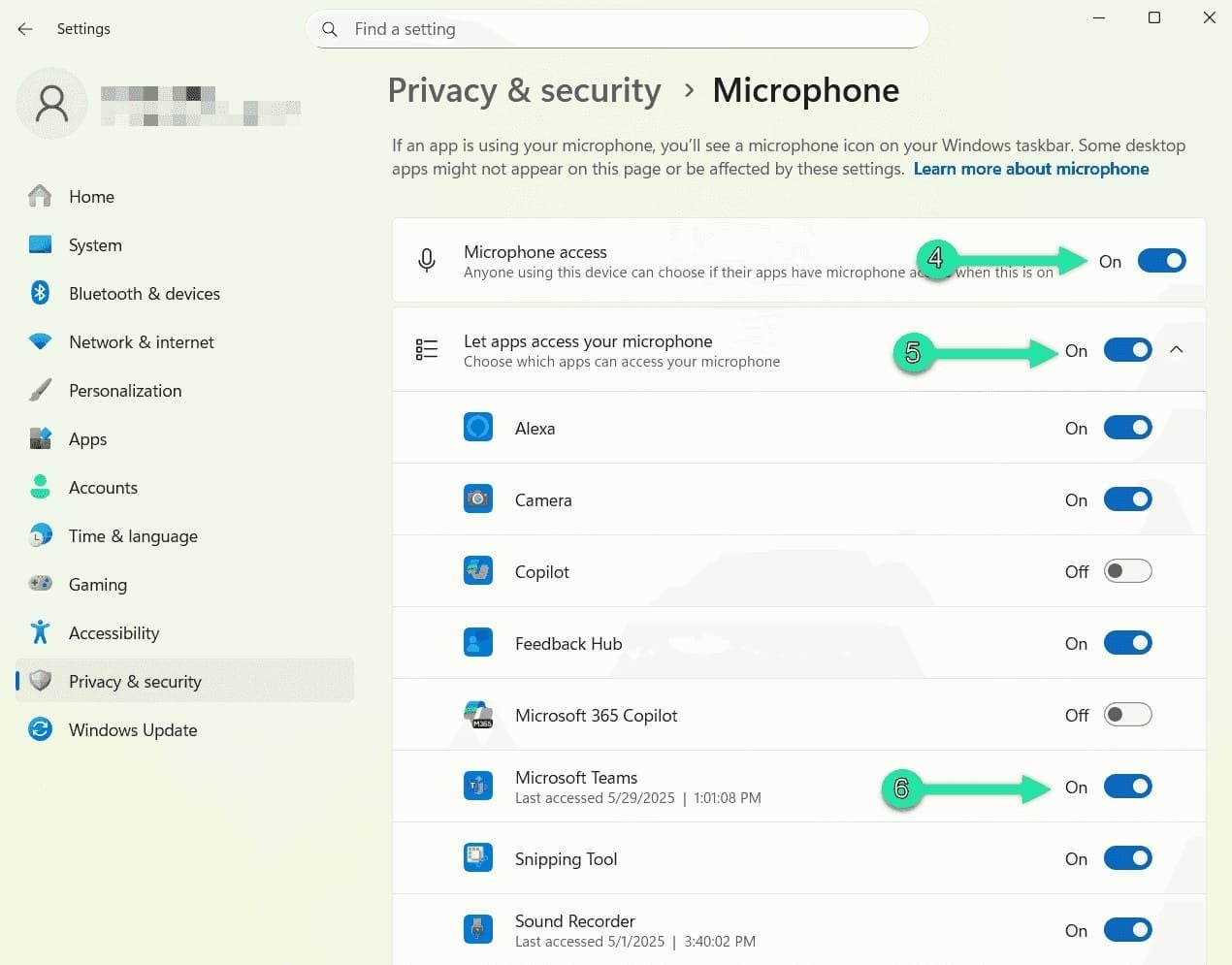Collapse the Let apps access your microphone section
Screen dimensions: 1232x965
(1178, 349)
